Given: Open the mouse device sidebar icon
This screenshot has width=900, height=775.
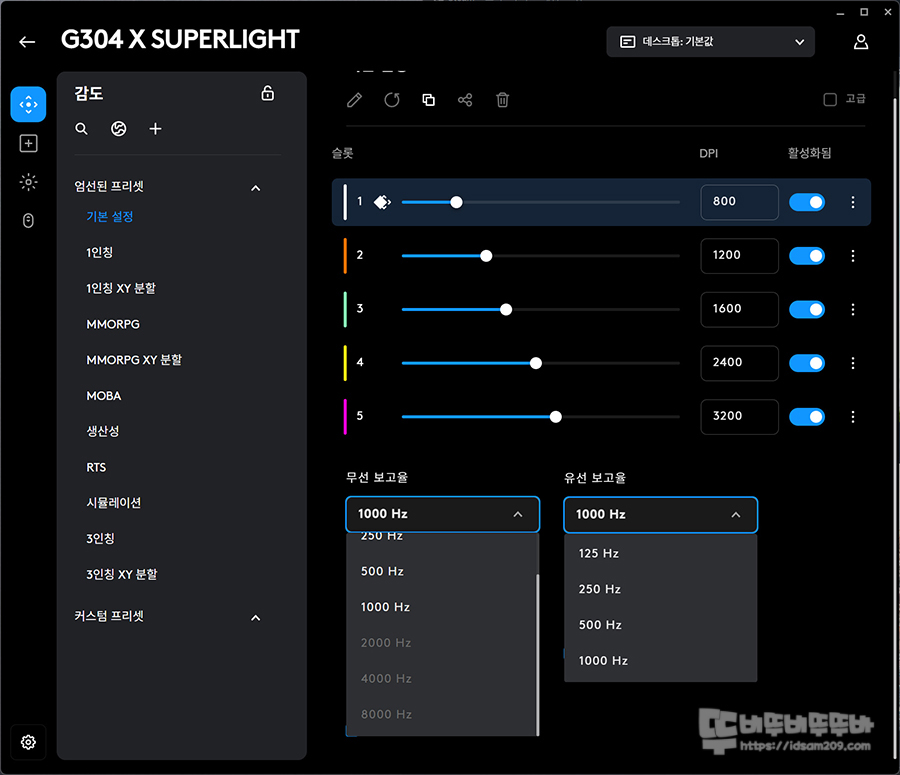Looking at the screenshot, I should click(x=28, y=220).
